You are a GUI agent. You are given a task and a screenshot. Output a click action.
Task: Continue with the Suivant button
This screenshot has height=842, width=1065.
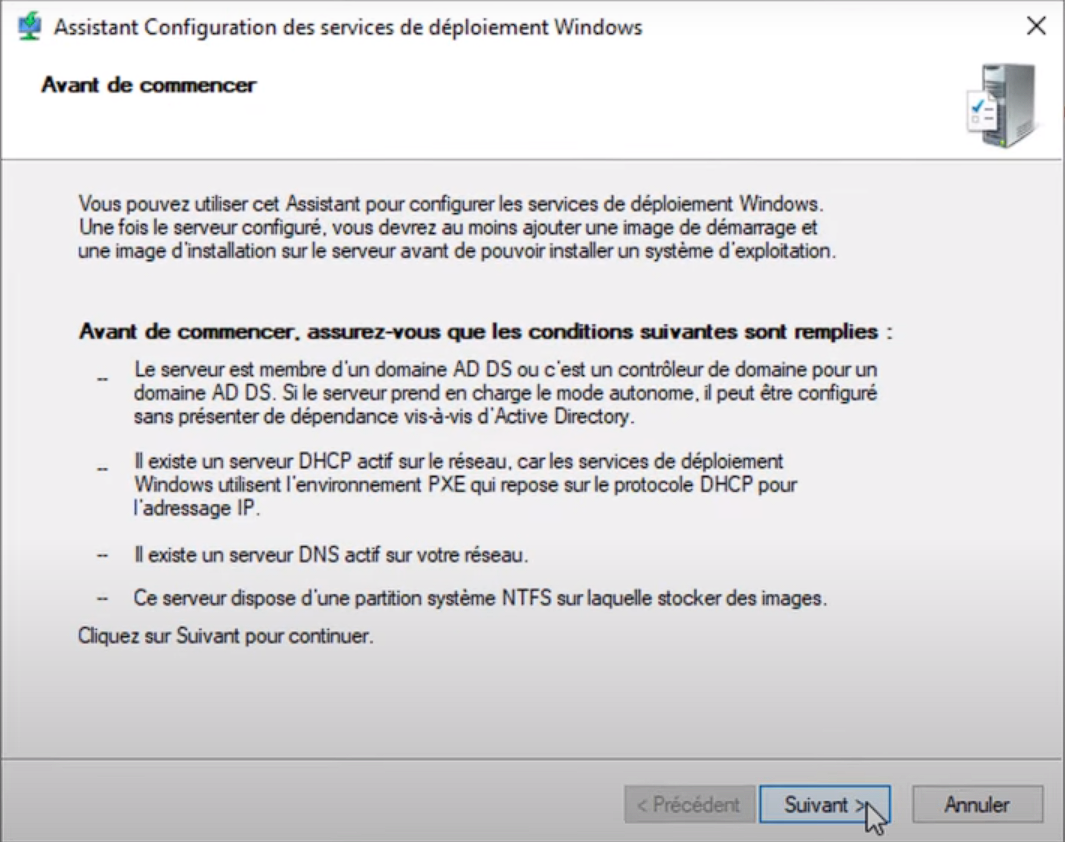(x=825, y=805)
